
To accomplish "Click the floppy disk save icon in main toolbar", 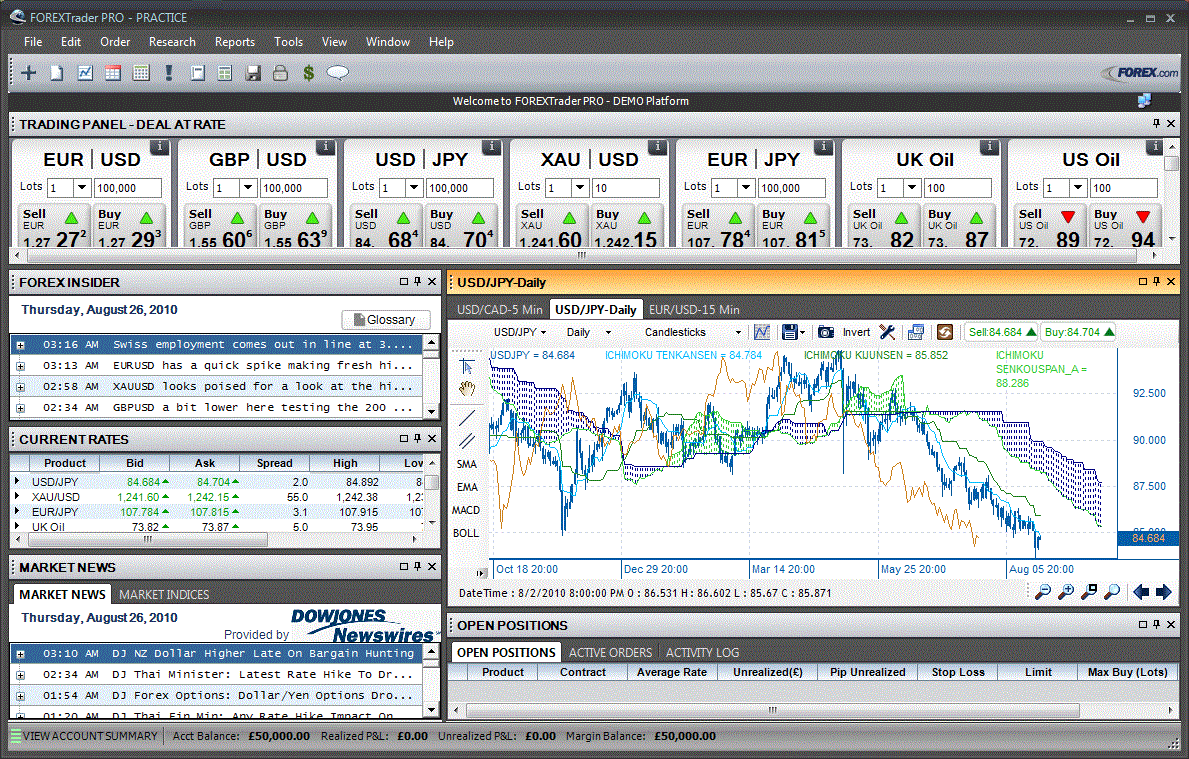I will (253, 73).
